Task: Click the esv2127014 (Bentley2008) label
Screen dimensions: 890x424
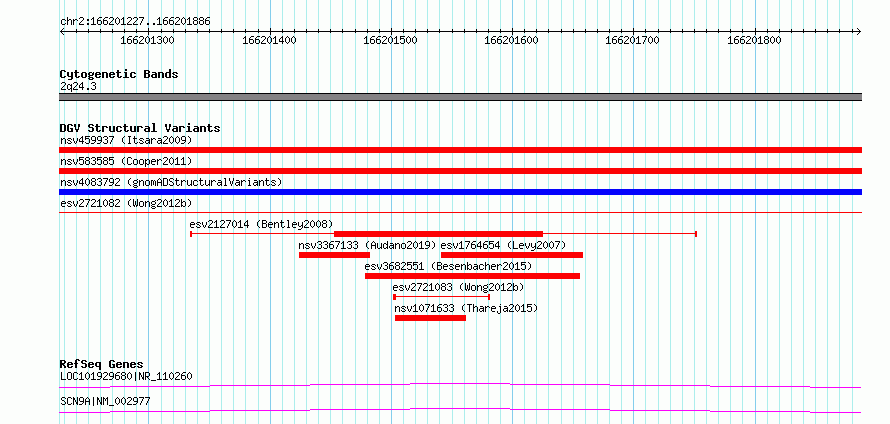Action: [x=261, y=224]
